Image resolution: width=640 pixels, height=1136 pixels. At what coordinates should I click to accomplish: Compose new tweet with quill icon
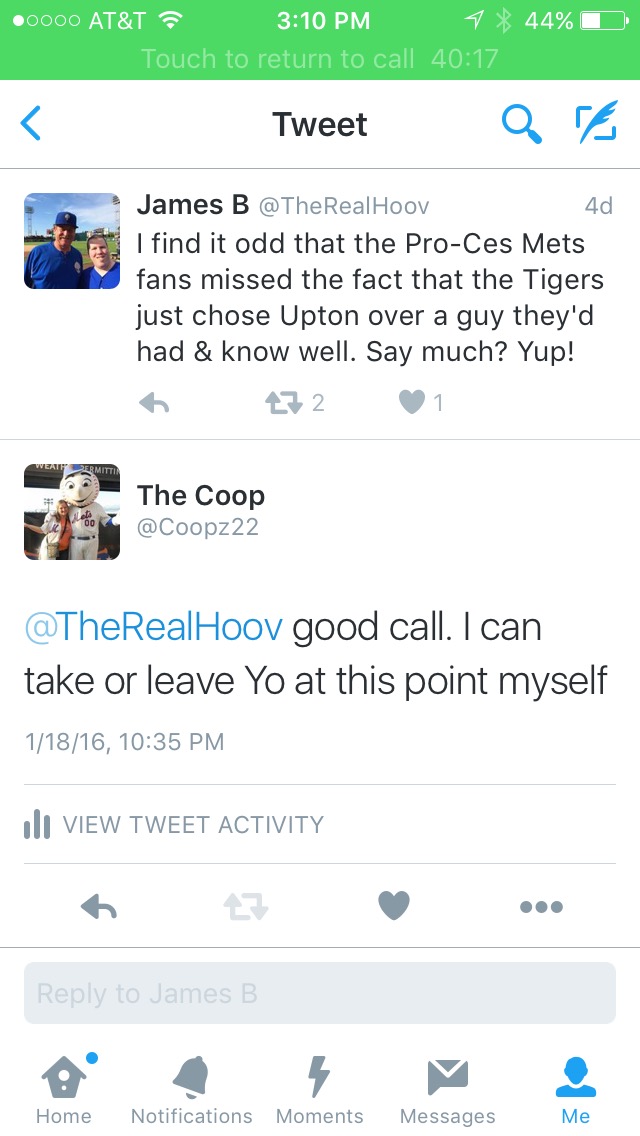596,124
